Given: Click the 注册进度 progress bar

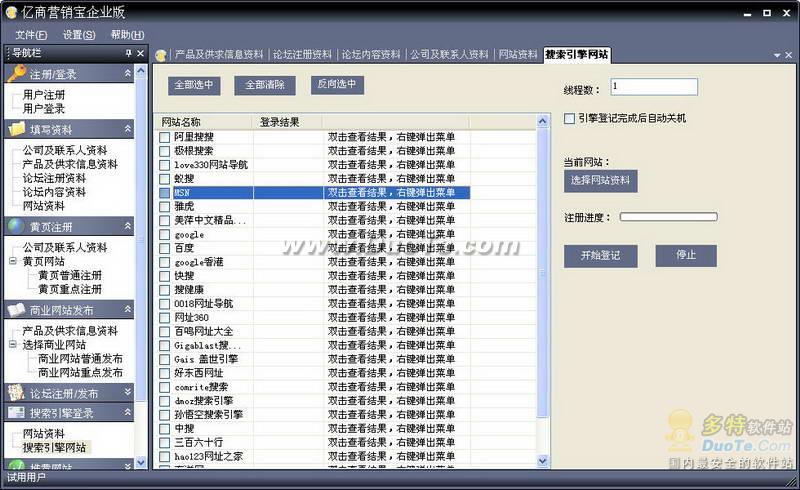Looking at the screenshot, I should 668,216.
